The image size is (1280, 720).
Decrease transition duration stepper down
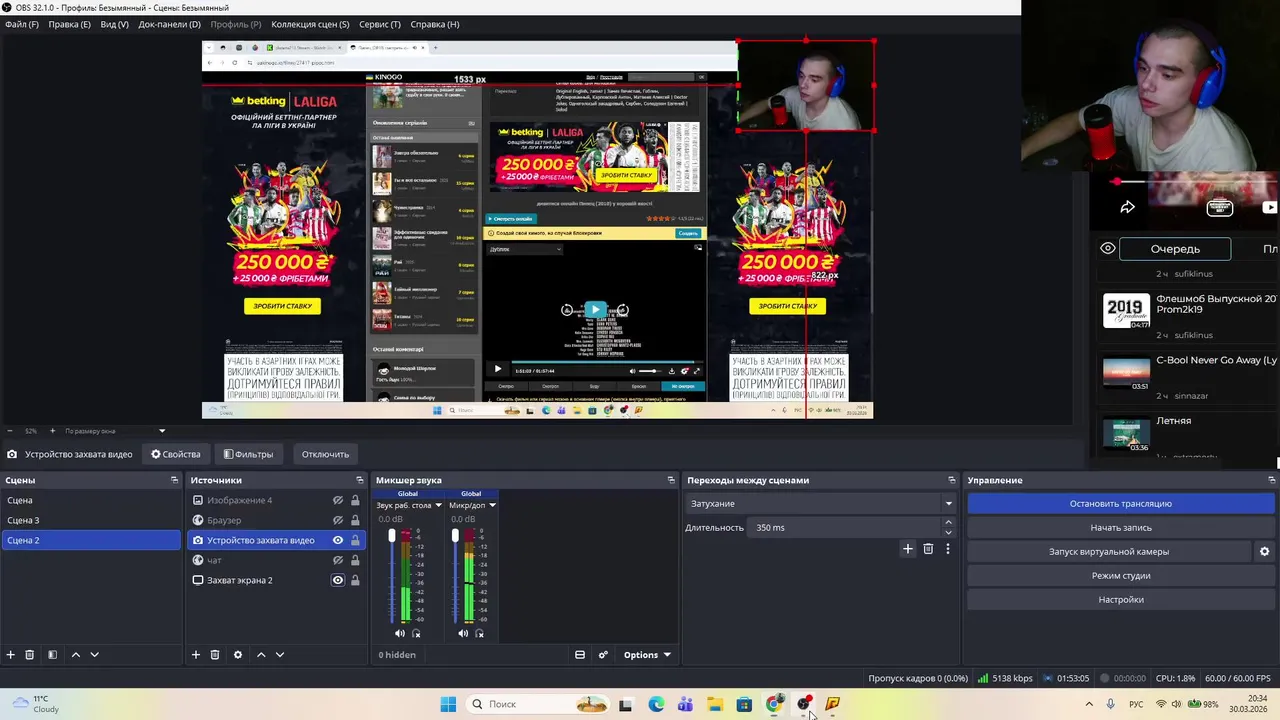coord(948,533)
